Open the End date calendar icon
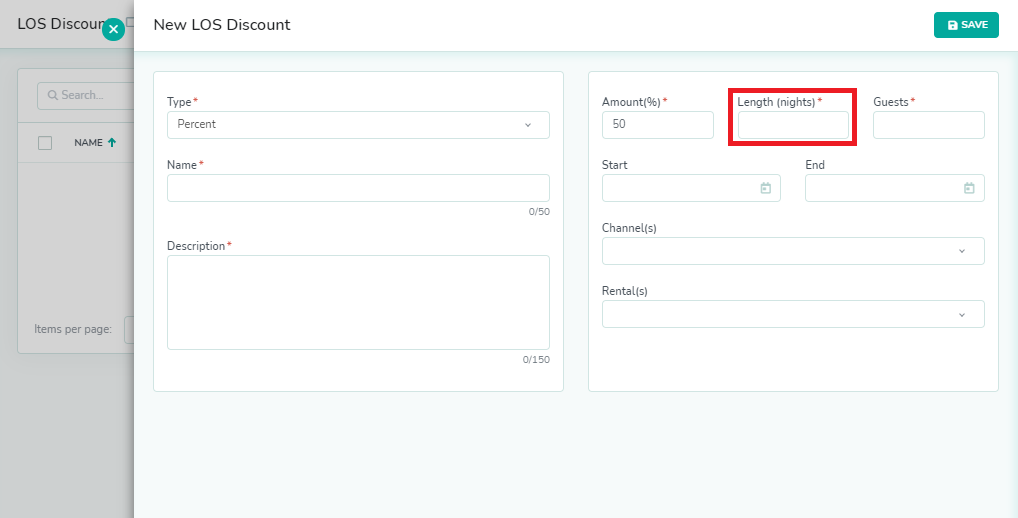This screenshot has height=518, width=1018. tap(969, 188)
